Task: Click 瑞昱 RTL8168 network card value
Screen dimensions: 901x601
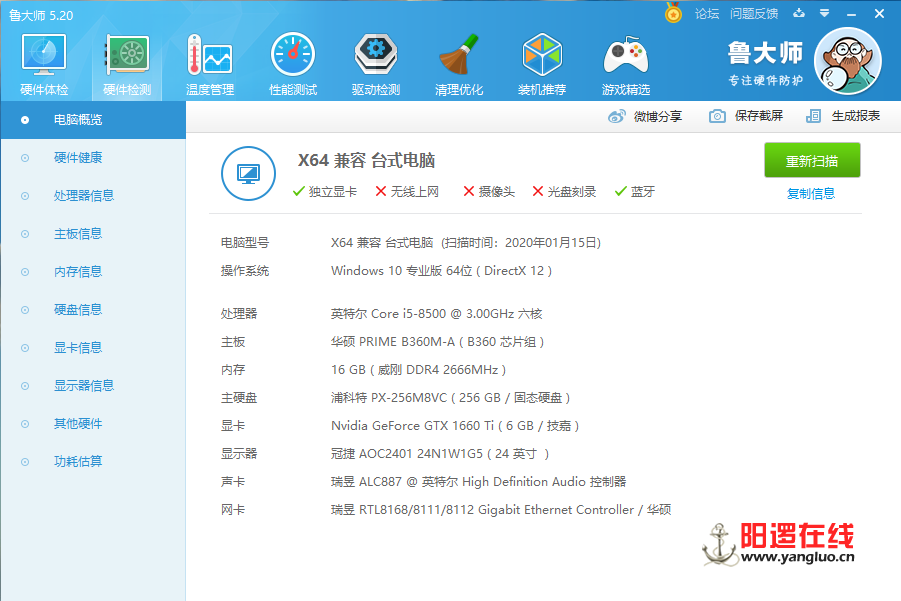Action: pyautogui.click(x=501, y=510)
